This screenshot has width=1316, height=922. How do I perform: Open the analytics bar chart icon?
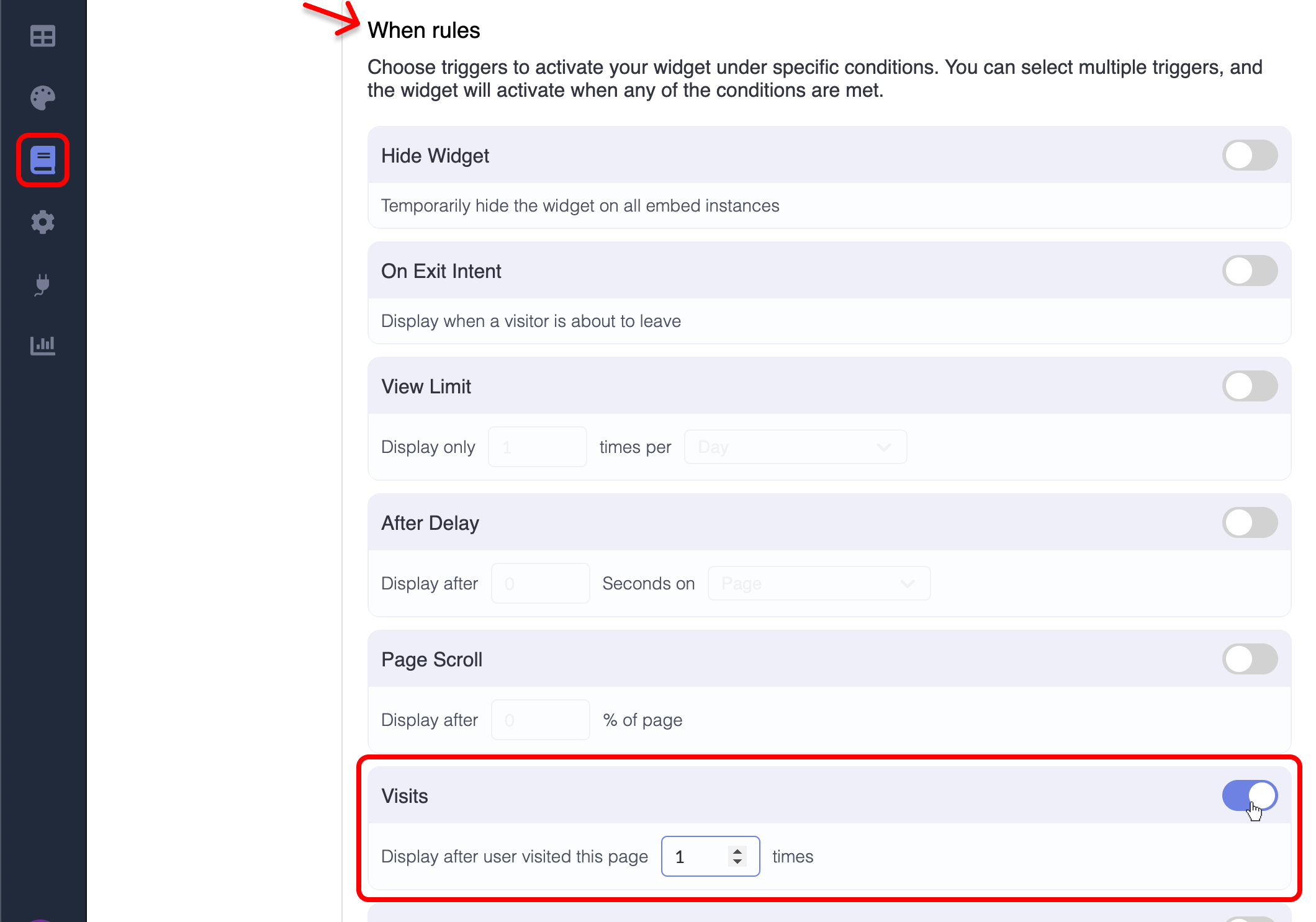point(43,345)
